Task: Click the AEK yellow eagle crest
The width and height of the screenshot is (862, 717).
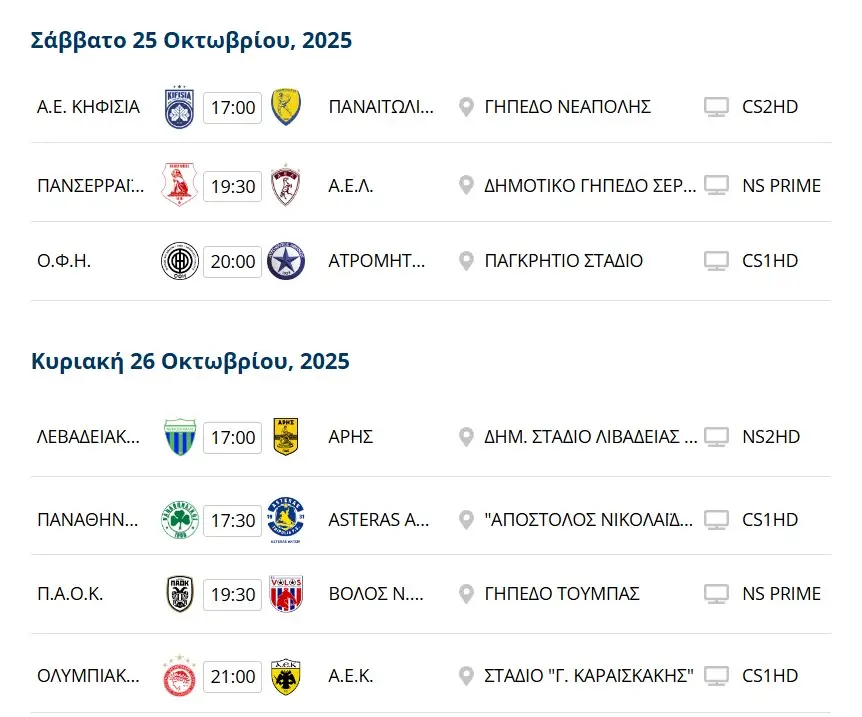Action: point(287,676)
